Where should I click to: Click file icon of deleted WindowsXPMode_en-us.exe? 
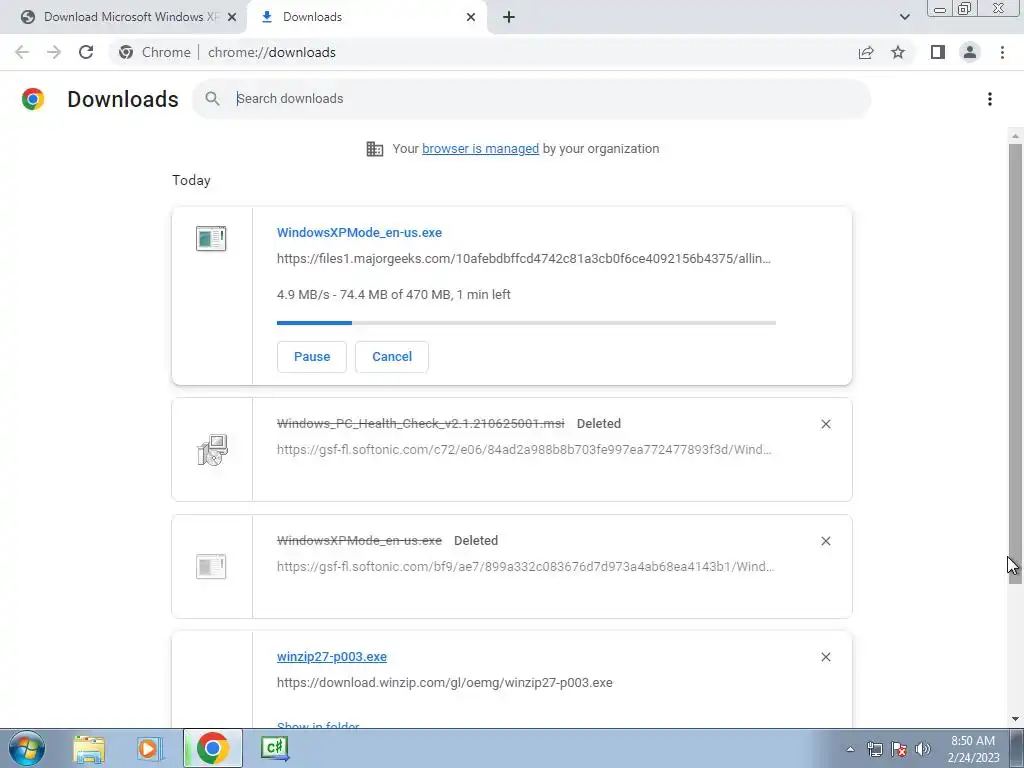[x=211, y=566]
